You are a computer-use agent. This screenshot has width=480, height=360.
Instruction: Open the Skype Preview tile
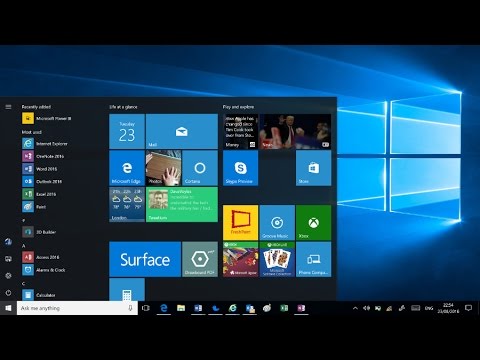pos(240,168)
